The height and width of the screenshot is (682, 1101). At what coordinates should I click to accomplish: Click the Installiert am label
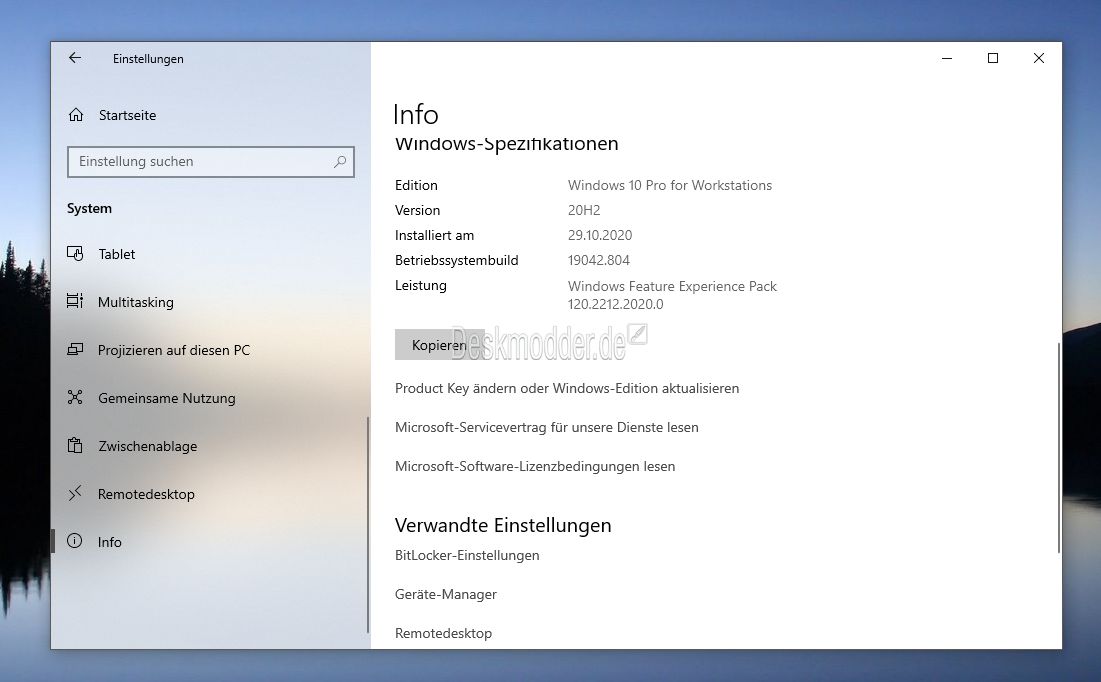coord(435,235)
